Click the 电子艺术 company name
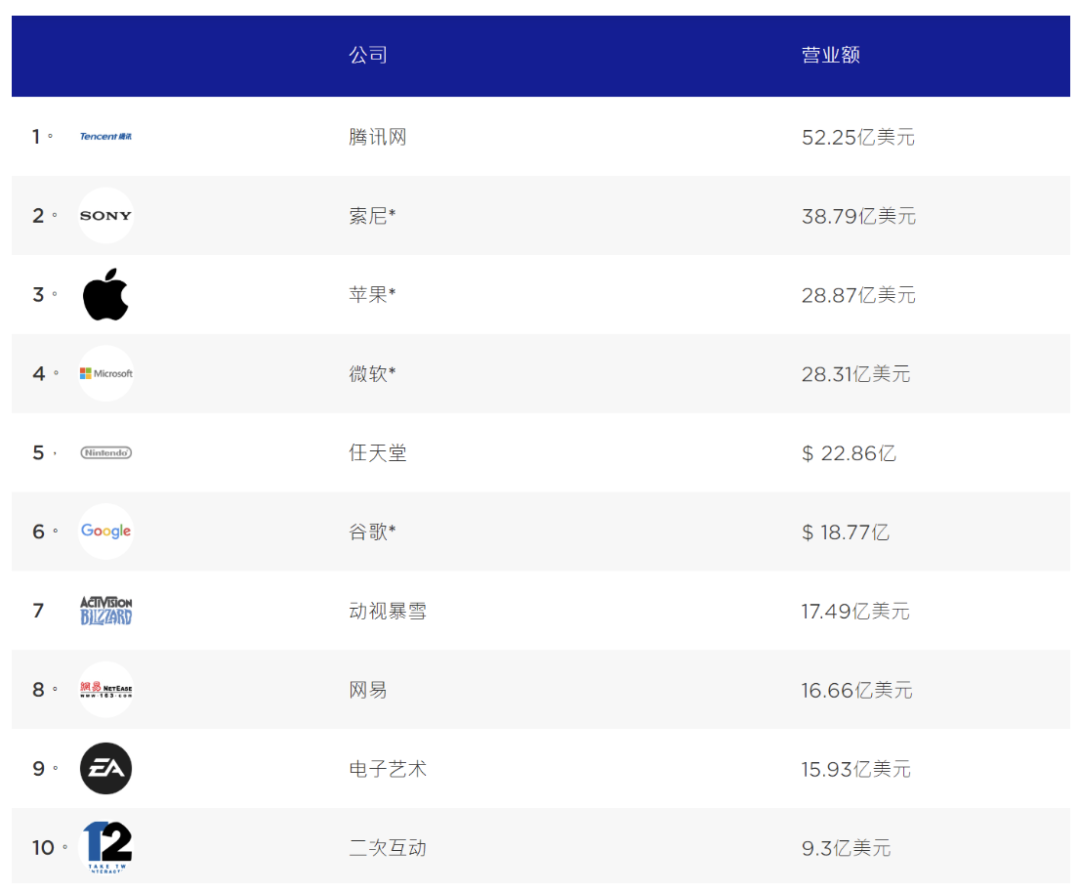This screenshot has width=1080, height=893. pyautogui.click(x=387, y=769)
